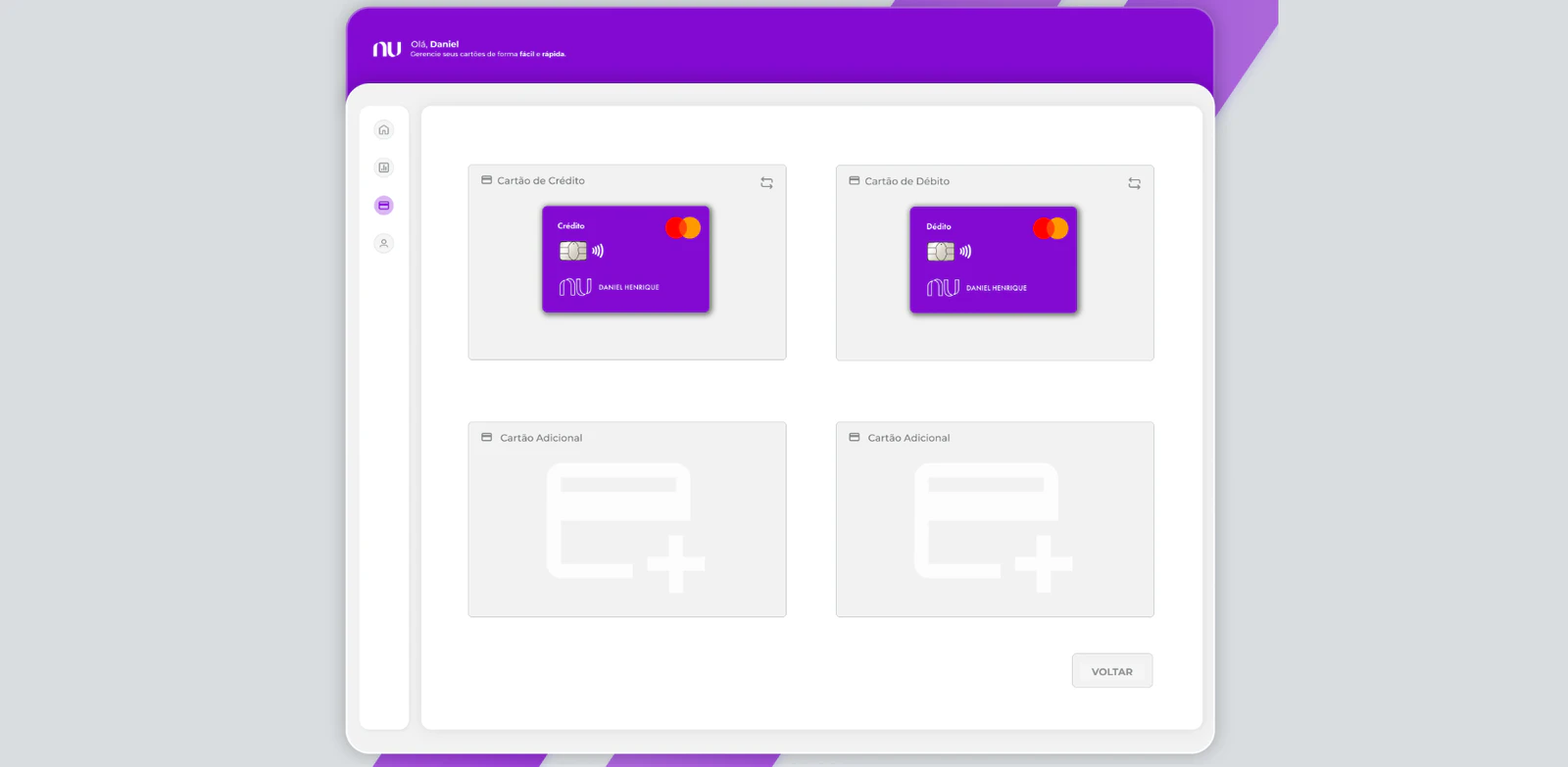Viewport: 1568px width, 767px height.
Task: Click the card icon beside Cartão de Débito title
Action: [854, 180]
